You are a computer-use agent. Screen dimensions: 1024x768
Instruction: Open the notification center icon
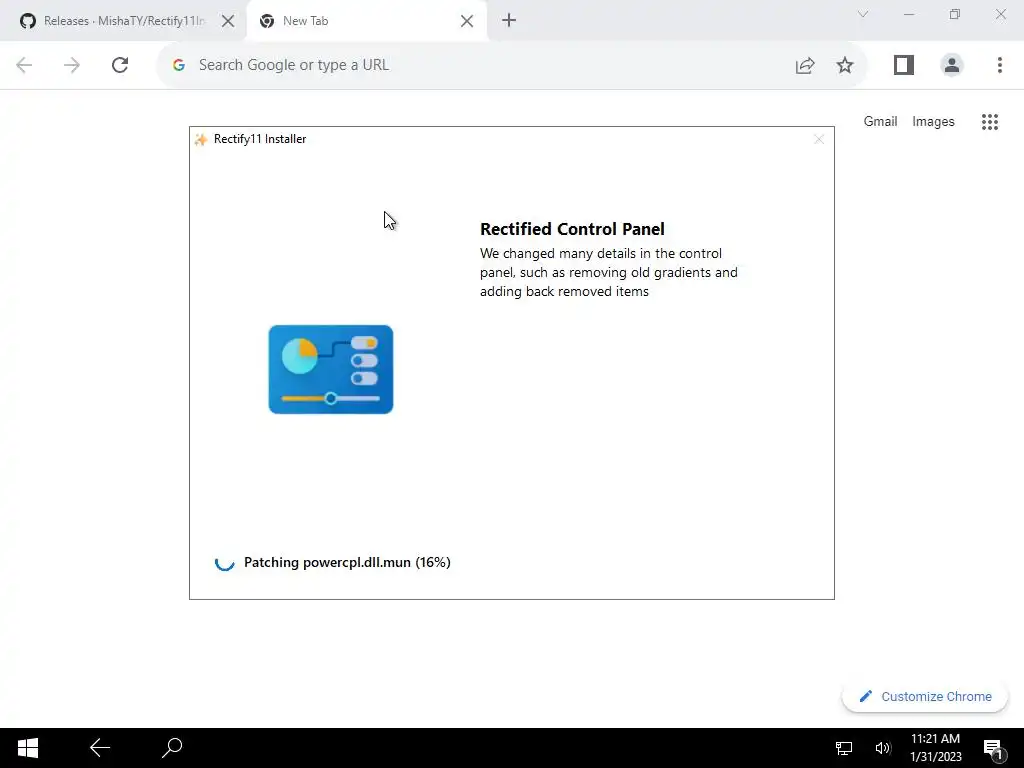click(x=993, y=749)
